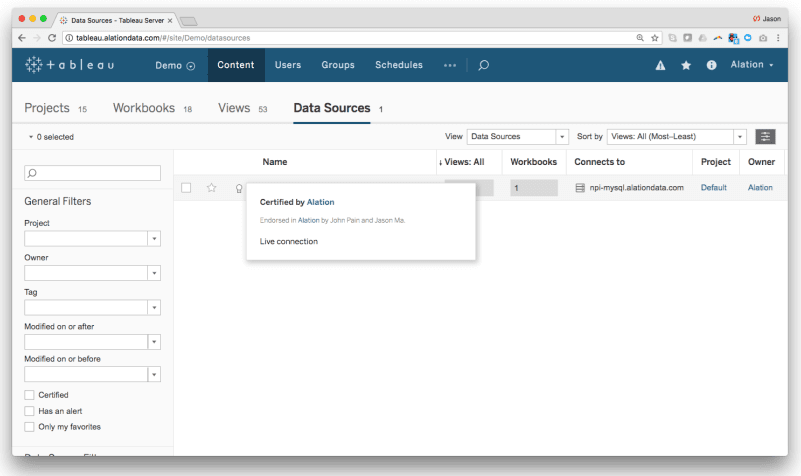Expand the Project filter dropdown
Image resolution: width=801 pixels, height=476 pixels.
pyautogui.click(x=154, y=239)
